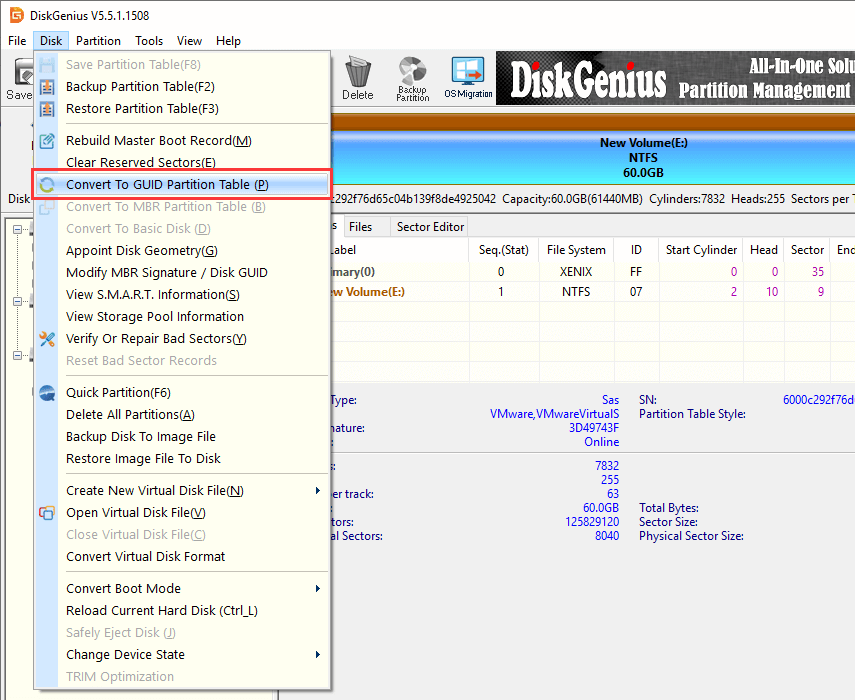Switch to the Files tab

[360, 227]
